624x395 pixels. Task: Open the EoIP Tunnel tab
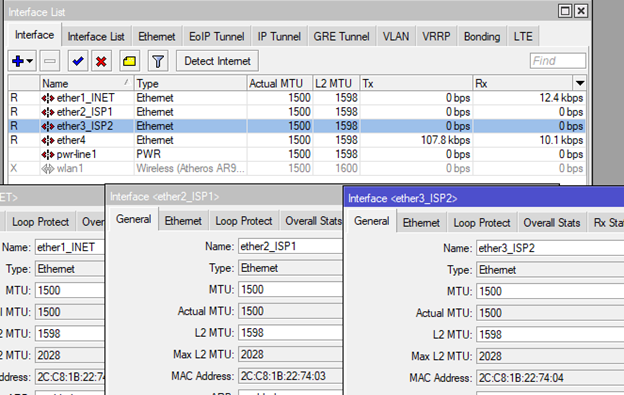pyautogui.click(x=216, y=37)
